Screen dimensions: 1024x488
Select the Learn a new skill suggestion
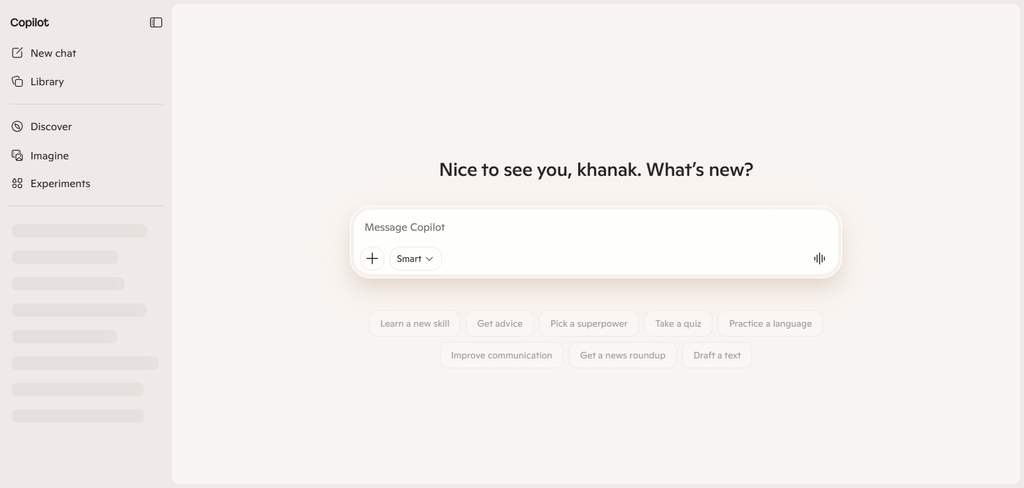[x=415, y=323]
